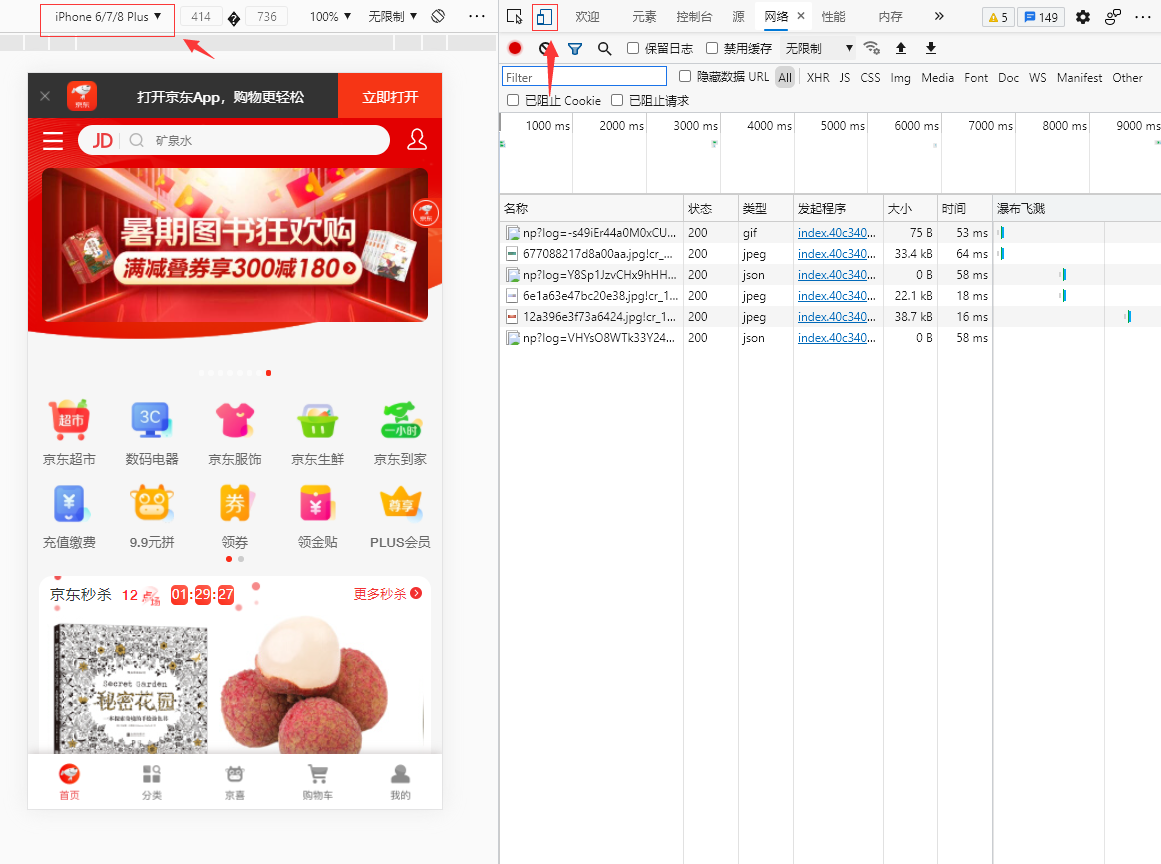Click the export HAR download arrow icon

tap(931, 48)
